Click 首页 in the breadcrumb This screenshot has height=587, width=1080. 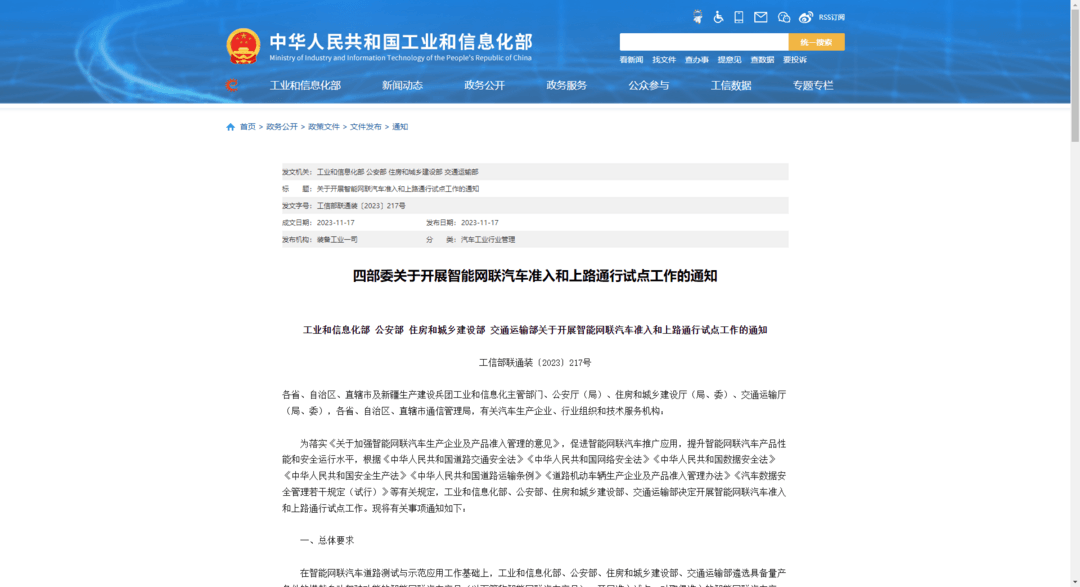click(x=247, y=127)
